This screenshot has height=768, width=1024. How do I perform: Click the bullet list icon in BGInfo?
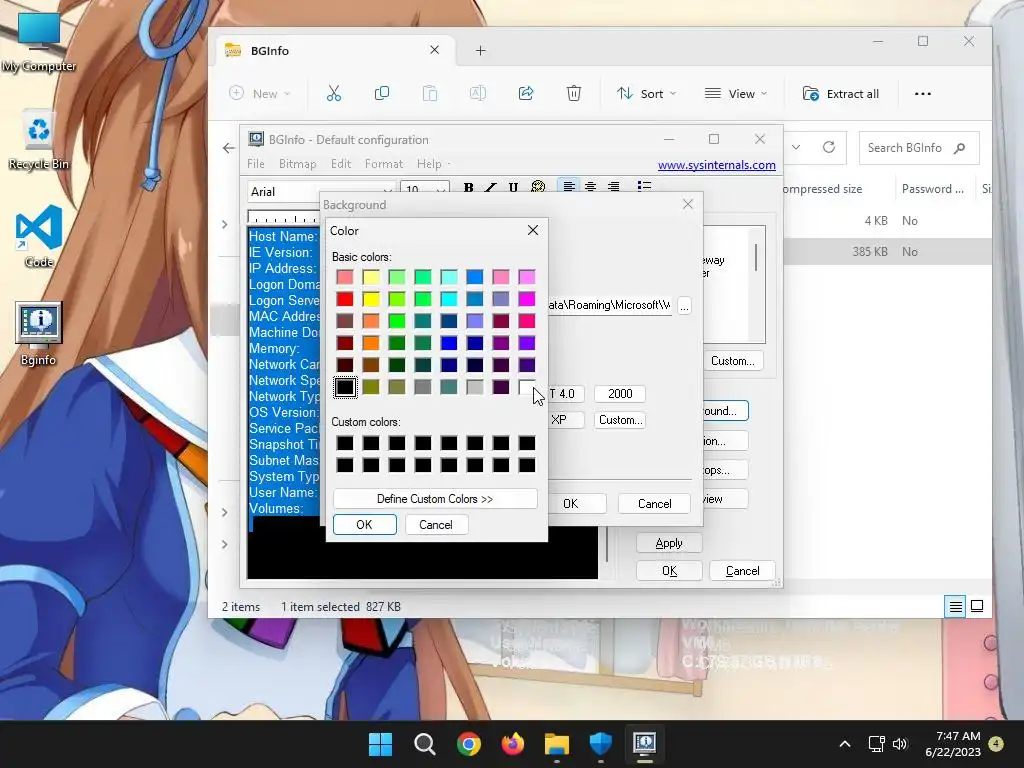644,187
